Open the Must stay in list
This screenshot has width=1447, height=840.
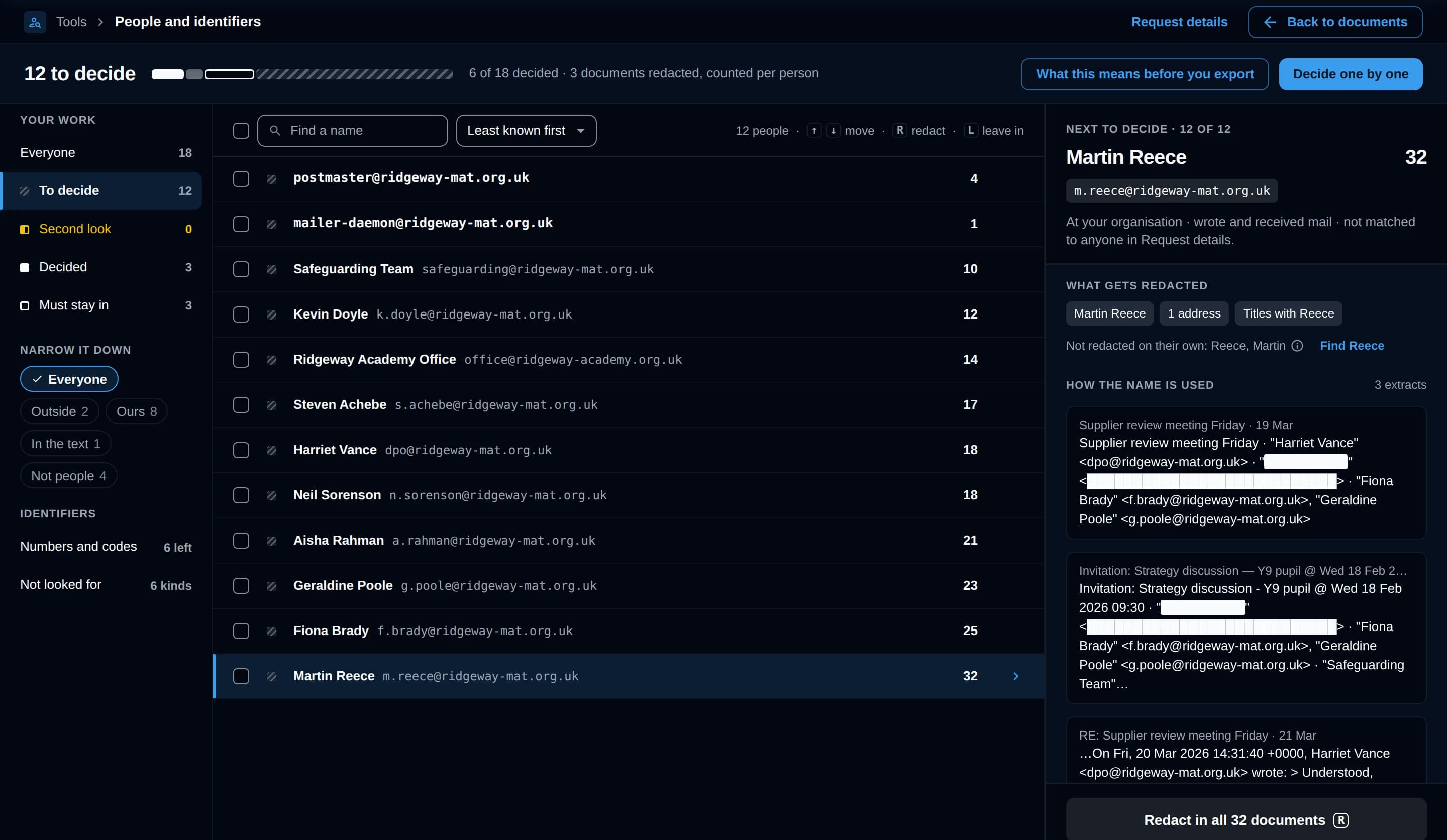click(106, 305)
